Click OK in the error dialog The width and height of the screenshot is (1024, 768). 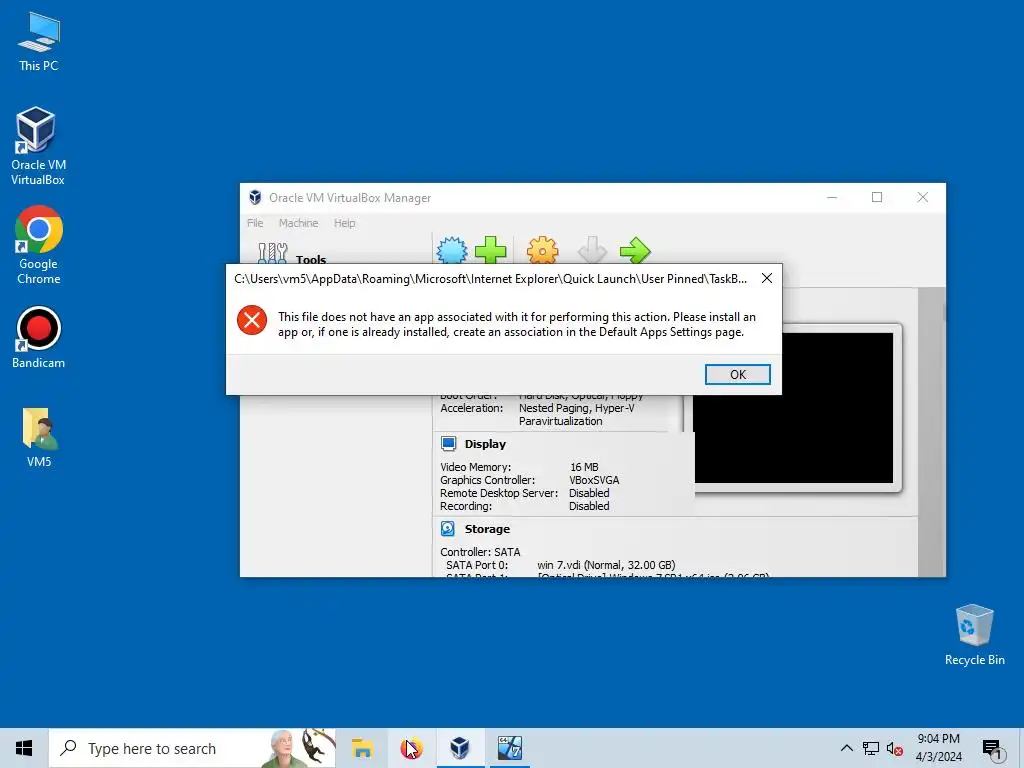tap(737, 374)
